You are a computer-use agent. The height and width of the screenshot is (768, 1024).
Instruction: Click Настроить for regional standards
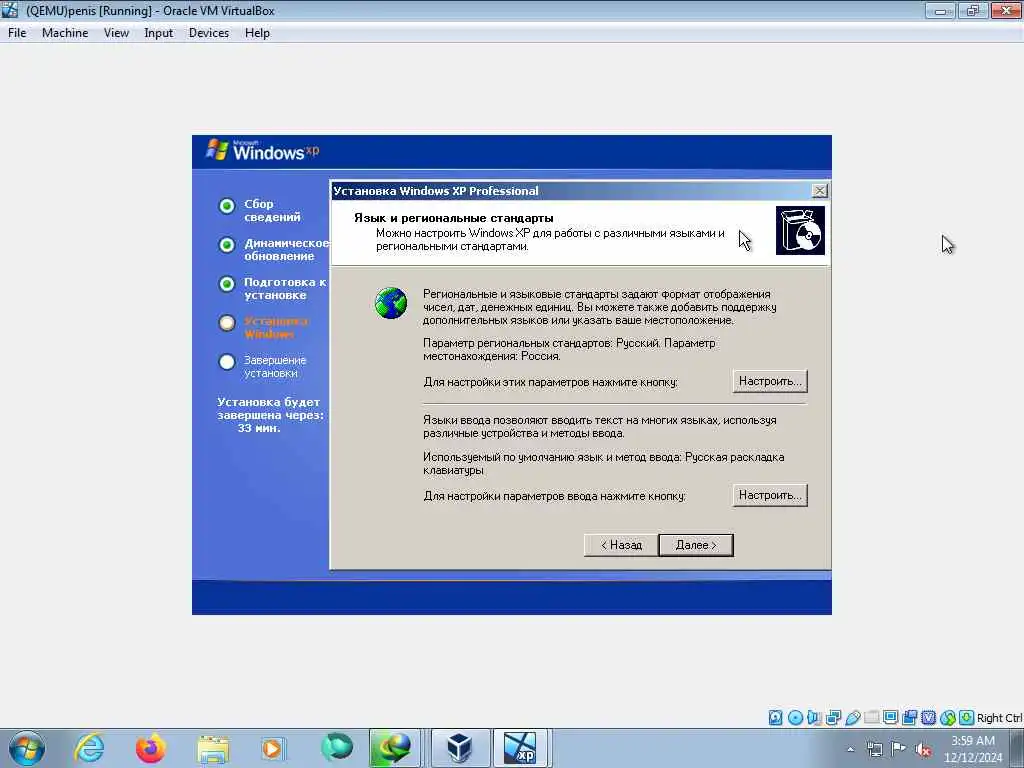pyautogui.click(x=770, y=381)
